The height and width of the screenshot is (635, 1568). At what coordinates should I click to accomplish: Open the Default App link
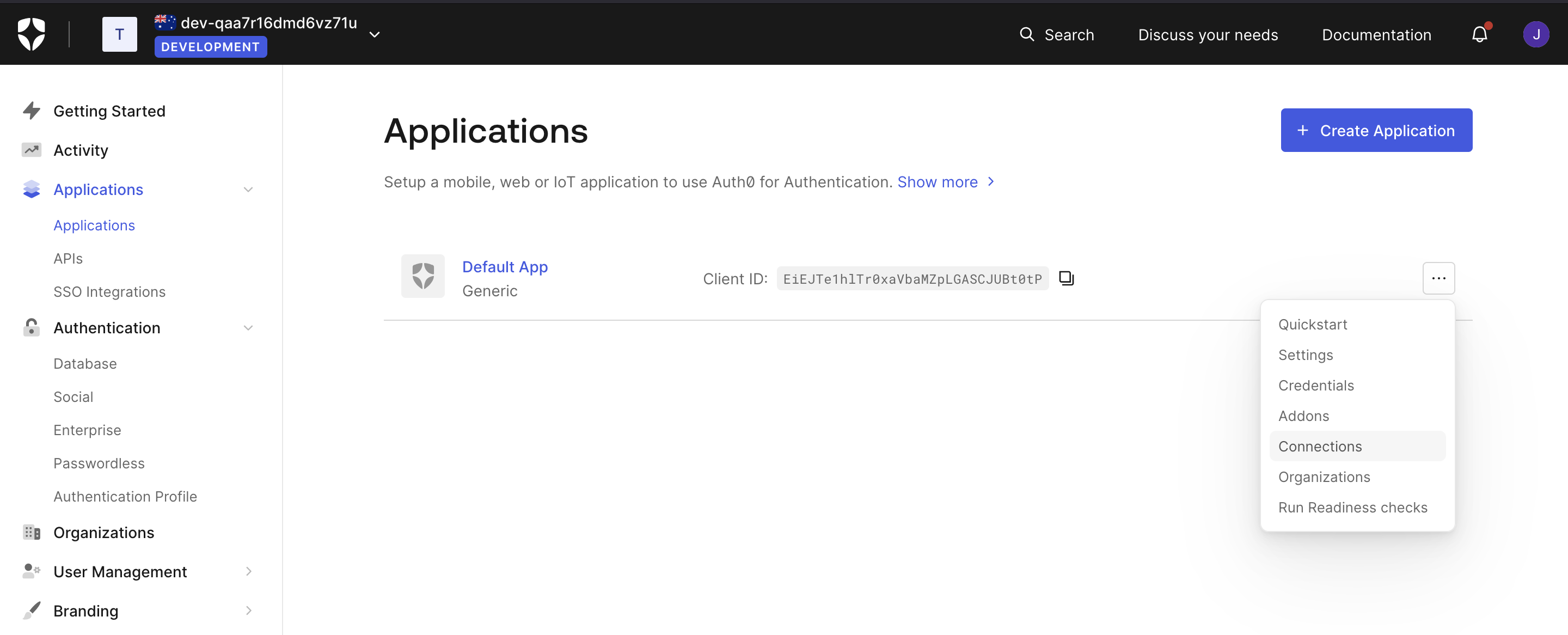505,267
